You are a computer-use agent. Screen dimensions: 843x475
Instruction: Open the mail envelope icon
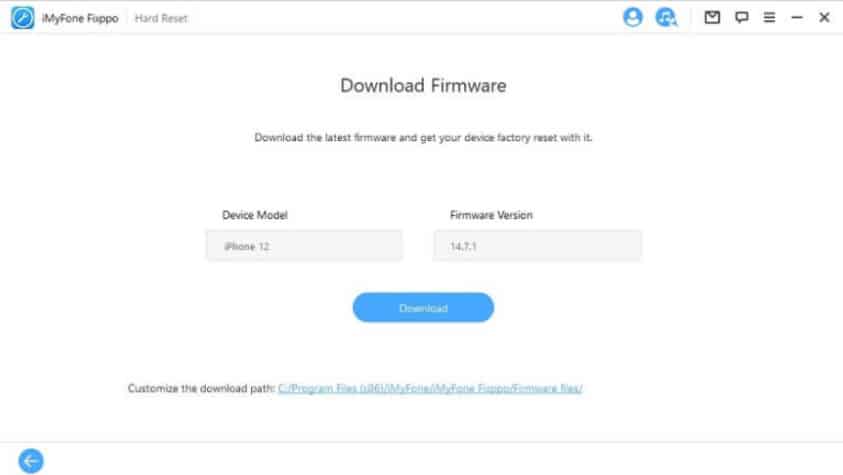pyautogui.click(x=712, y=17)
